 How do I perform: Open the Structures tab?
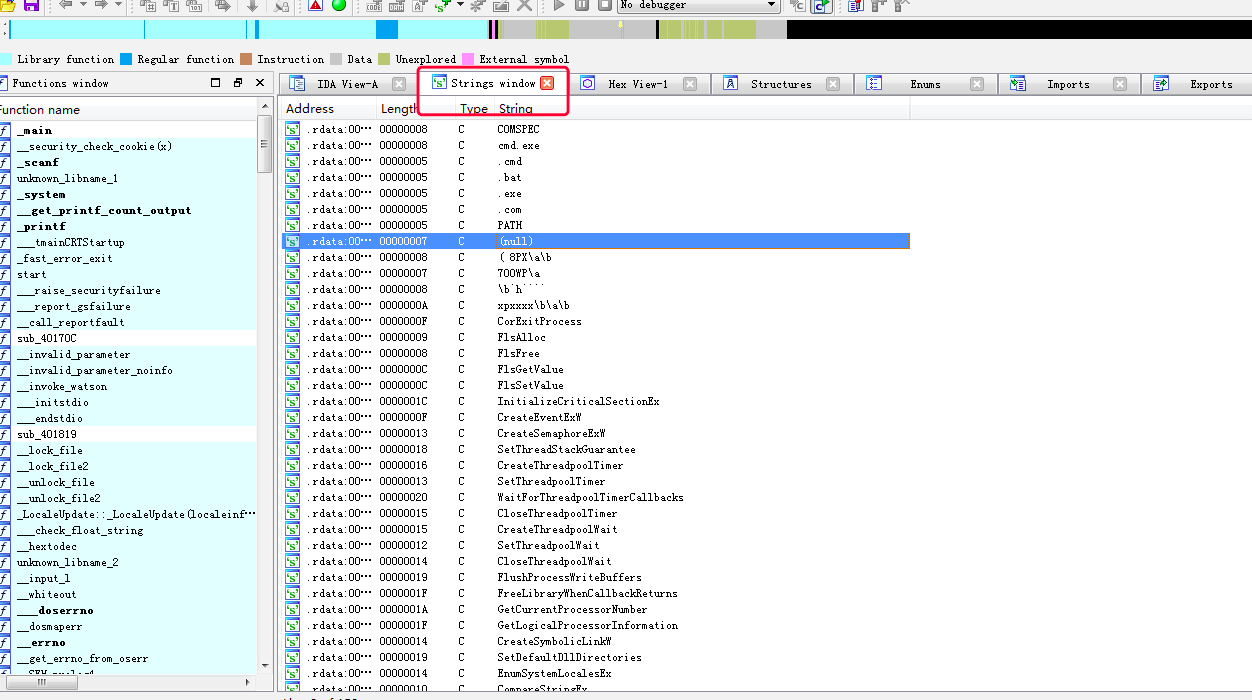781,84
